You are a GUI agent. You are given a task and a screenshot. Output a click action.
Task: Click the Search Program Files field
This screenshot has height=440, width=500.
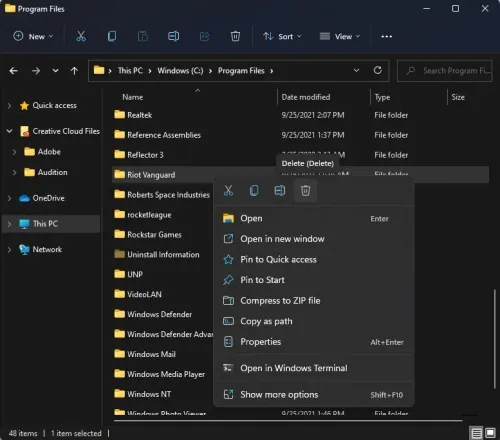coord(445,71)
